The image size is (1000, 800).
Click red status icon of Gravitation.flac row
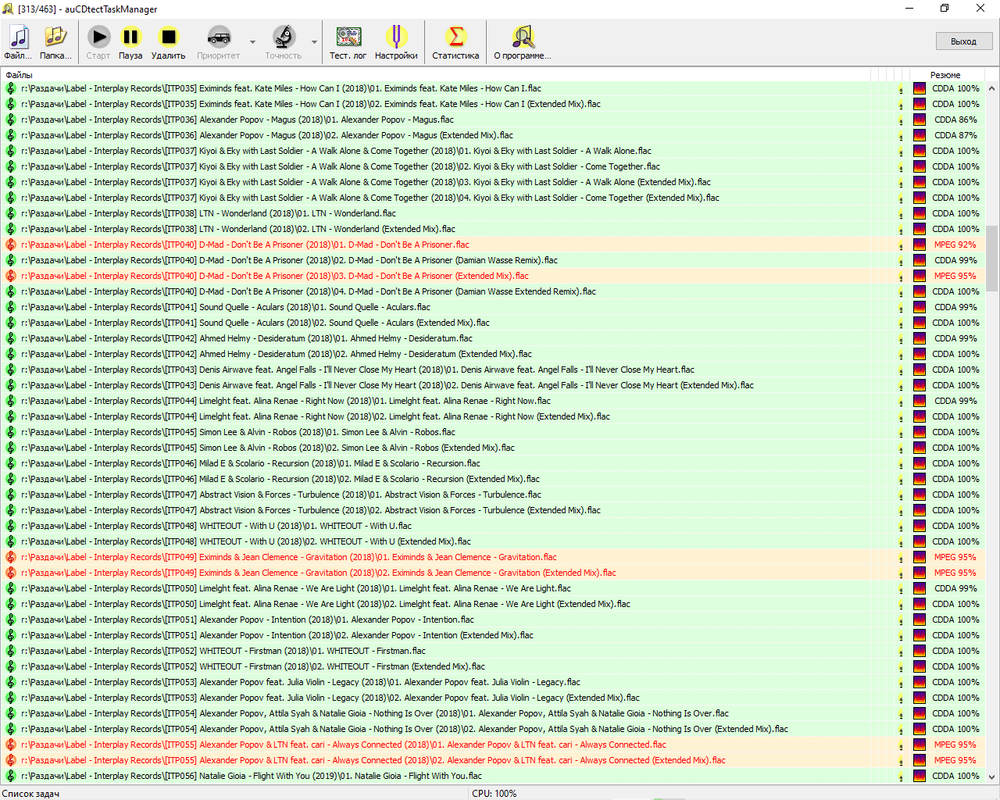tap(11, 558)
